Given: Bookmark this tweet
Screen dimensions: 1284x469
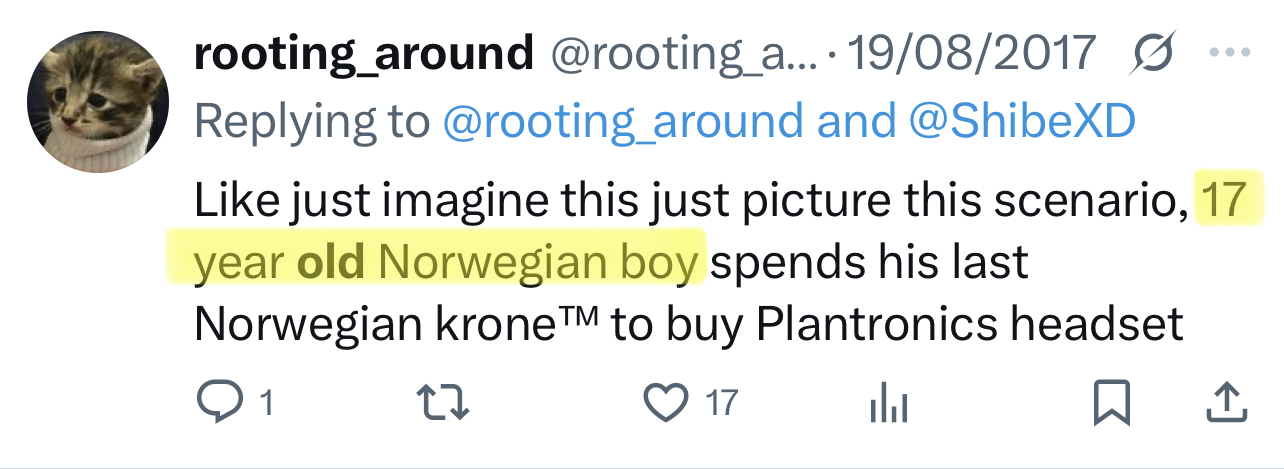Looking at the screenshot, I should (x=1111, y=402).
